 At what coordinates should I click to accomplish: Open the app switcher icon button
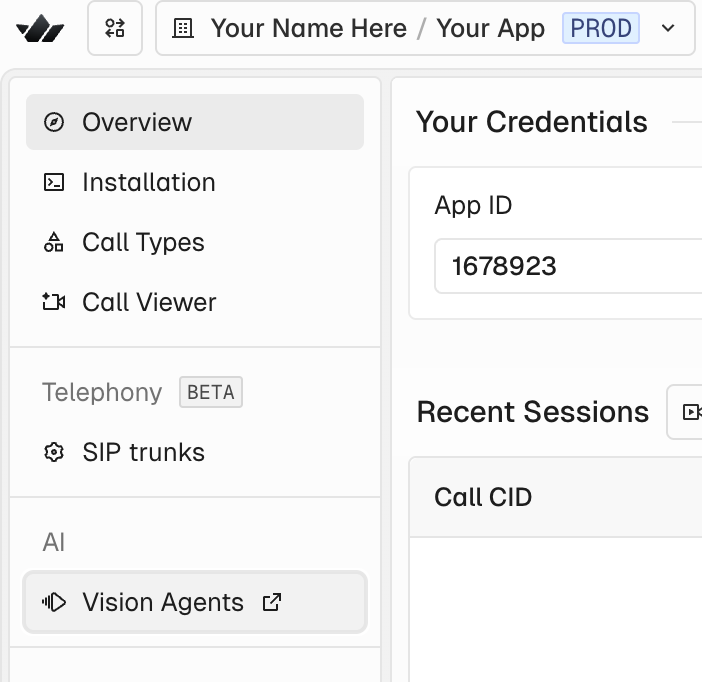(x=115, y=28)
